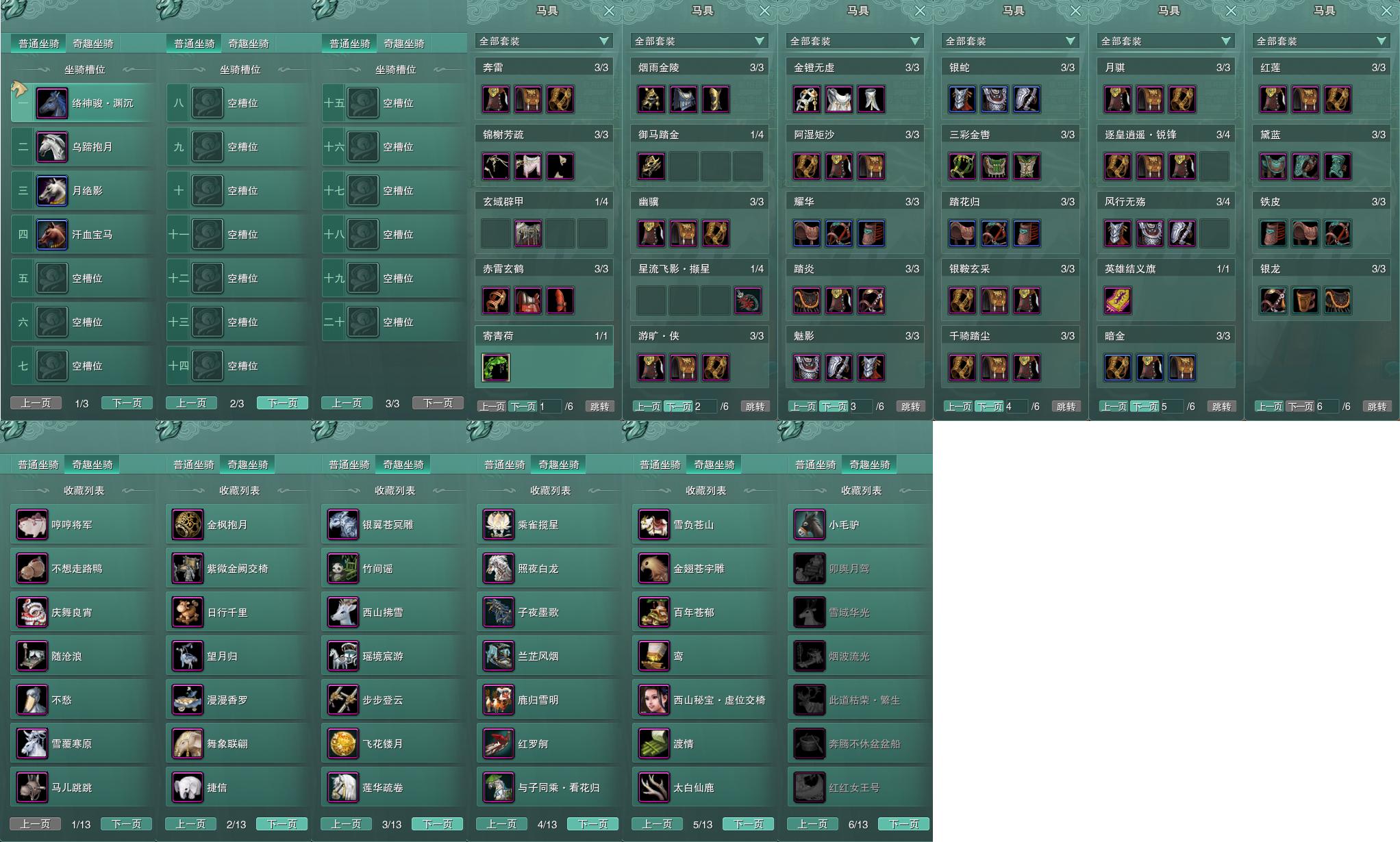
Task: Expand 全部套装 dropdown above 银蛇 set
Action: pyautogui.click(x=1010, y=41)
